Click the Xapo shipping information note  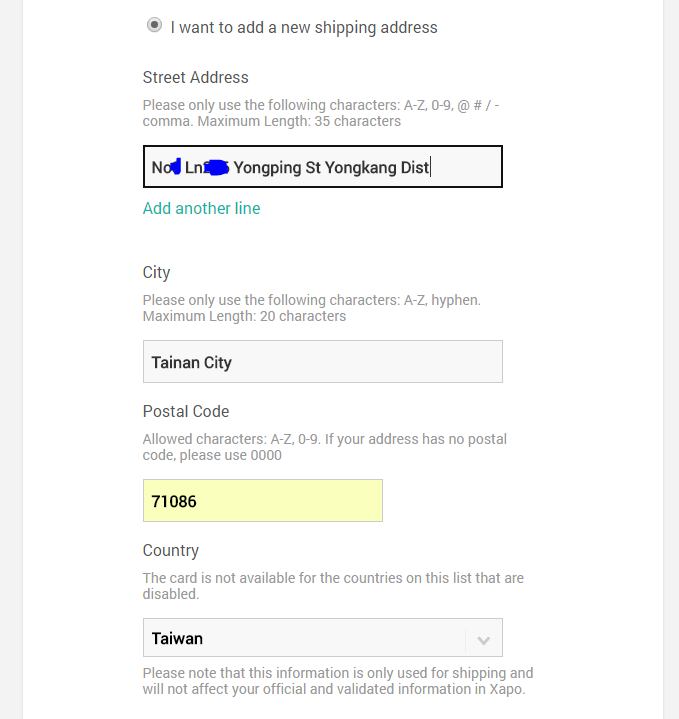pos(337,680)
